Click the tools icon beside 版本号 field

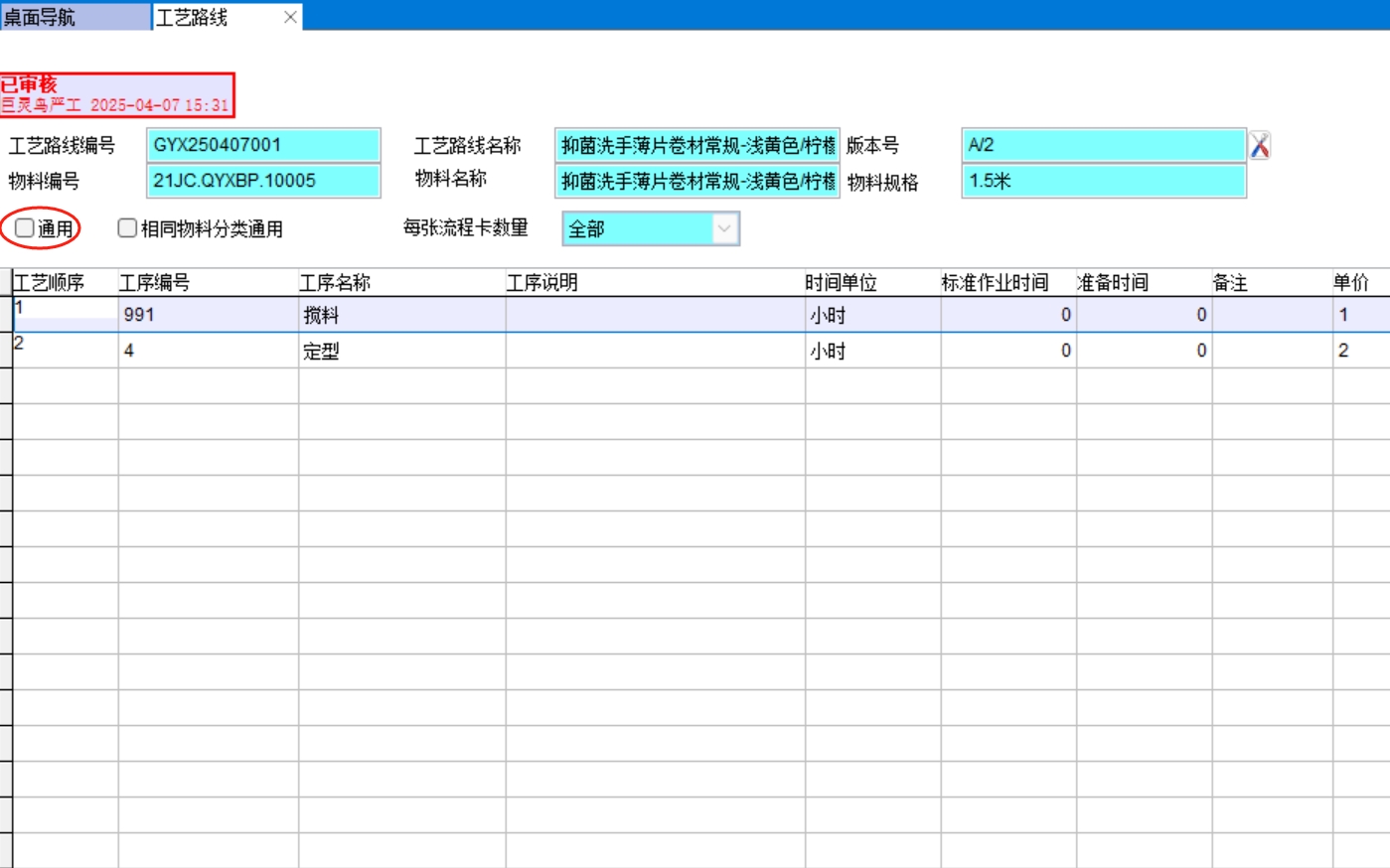1259,146
